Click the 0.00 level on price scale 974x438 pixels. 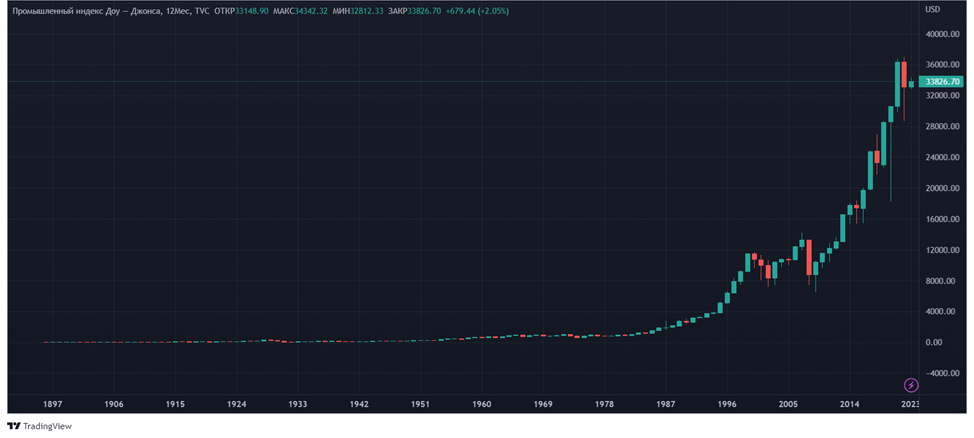tap(933, 343)
